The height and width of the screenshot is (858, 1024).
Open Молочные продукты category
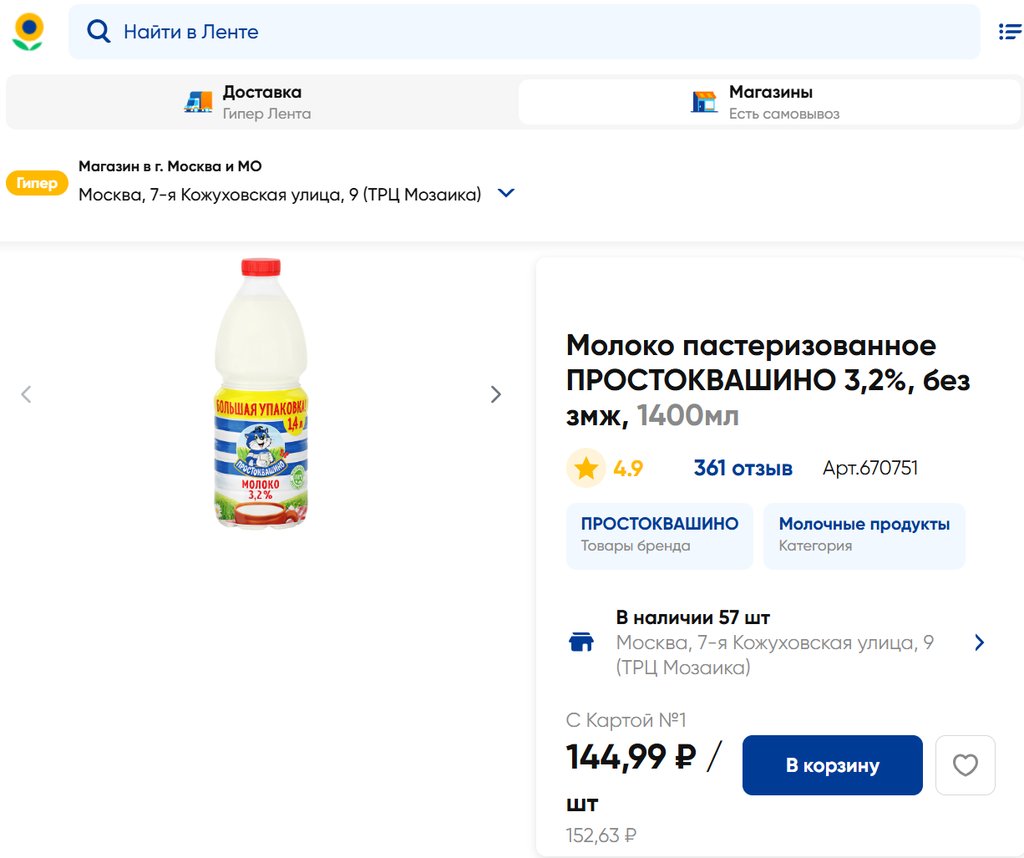point(864,534)
